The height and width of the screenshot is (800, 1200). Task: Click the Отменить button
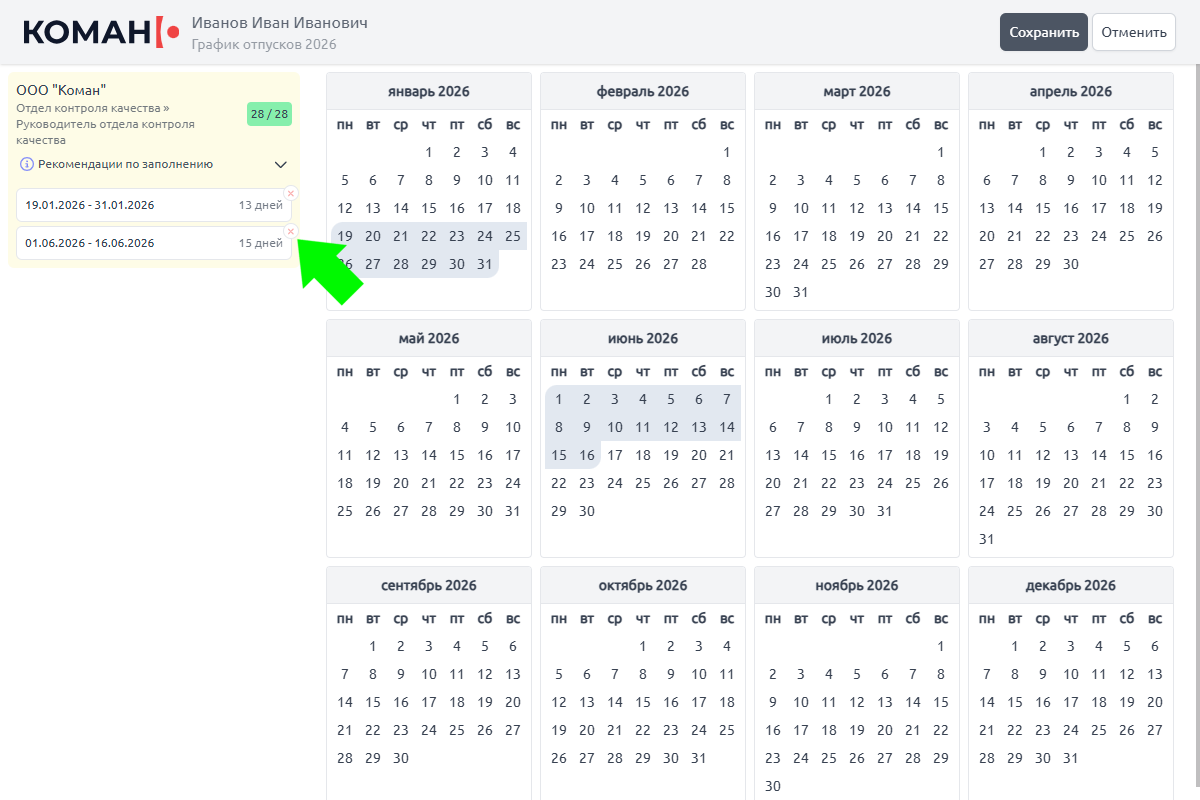coord(1133,32)
